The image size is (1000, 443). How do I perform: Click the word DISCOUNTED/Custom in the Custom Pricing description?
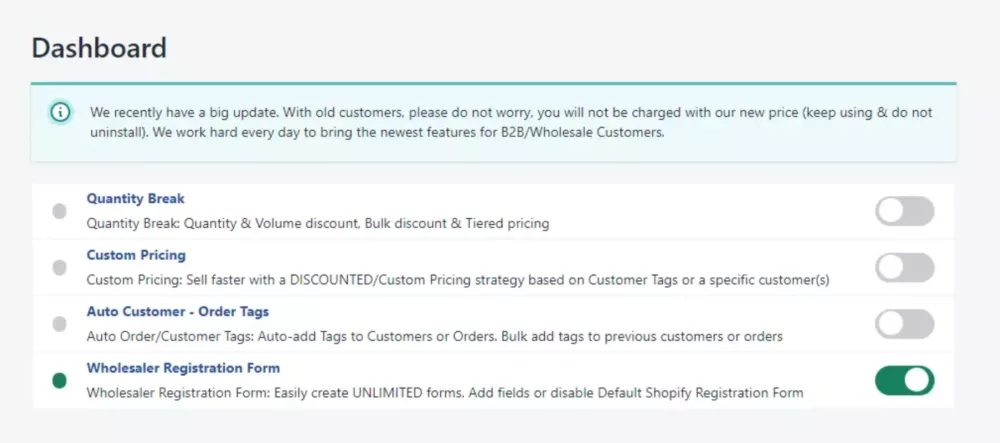[344, 280]
